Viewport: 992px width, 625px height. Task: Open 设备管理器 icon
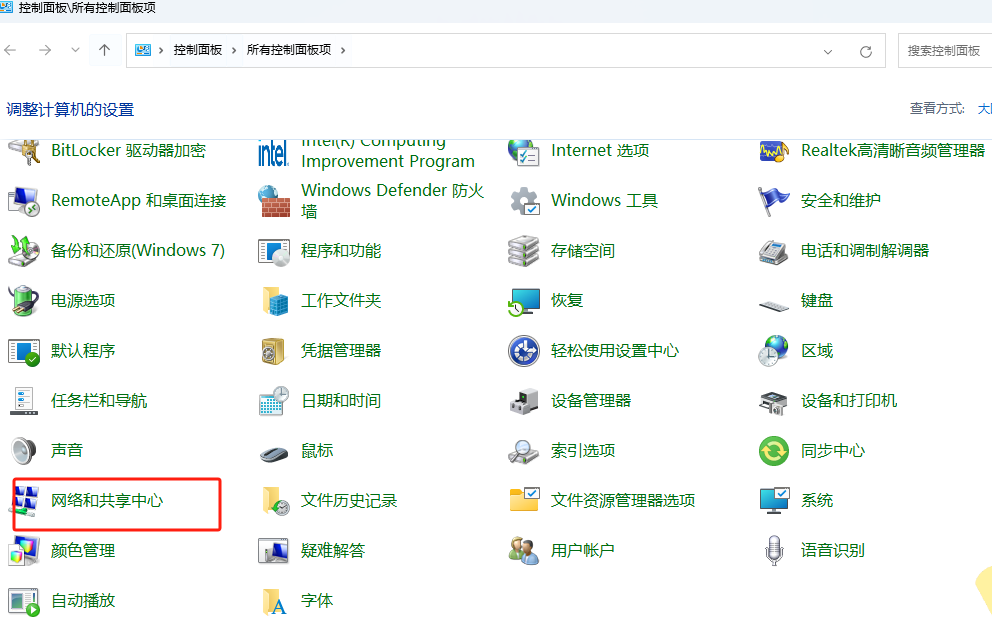pyautogui.click(x=524, y=401)
